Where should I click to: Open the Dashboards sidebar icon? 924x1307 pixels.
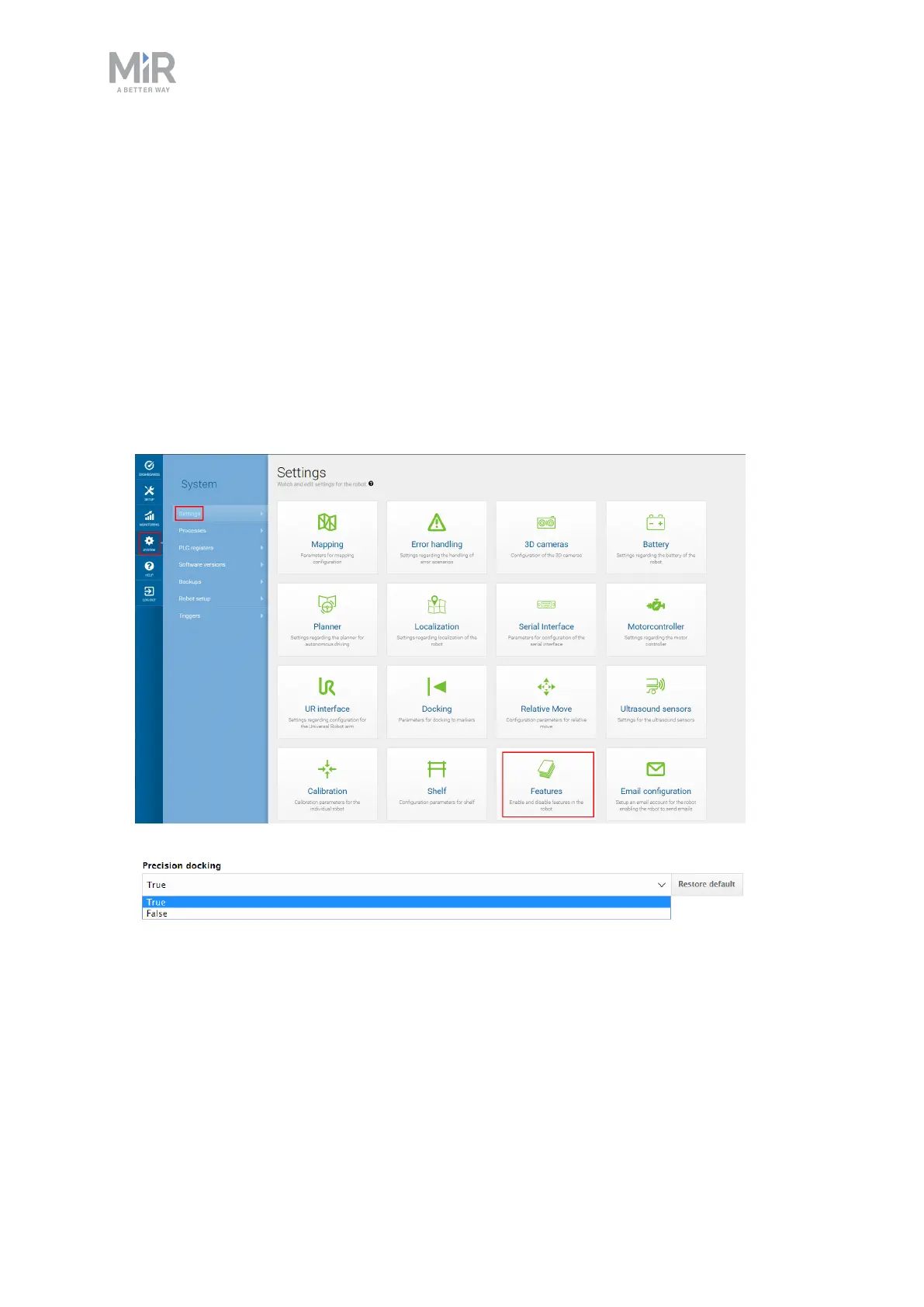[x=149, y=467]
